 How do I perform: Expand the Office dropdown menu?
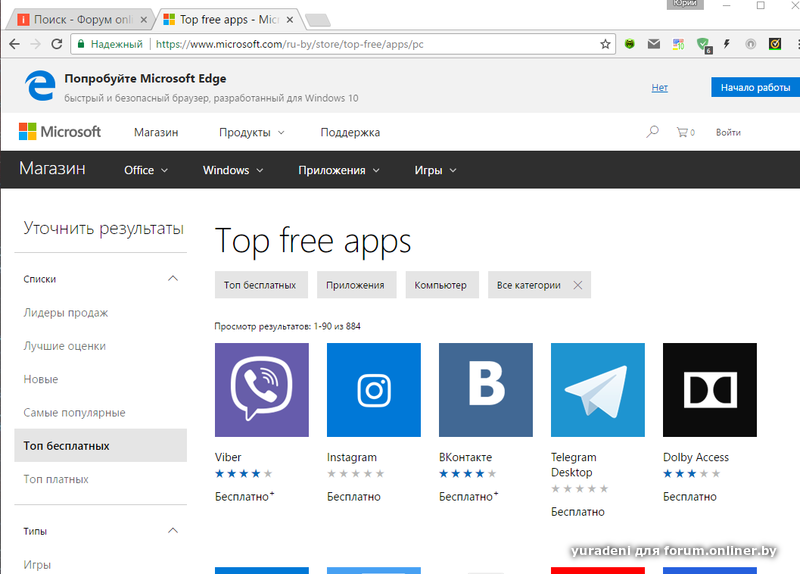(146, 170)
